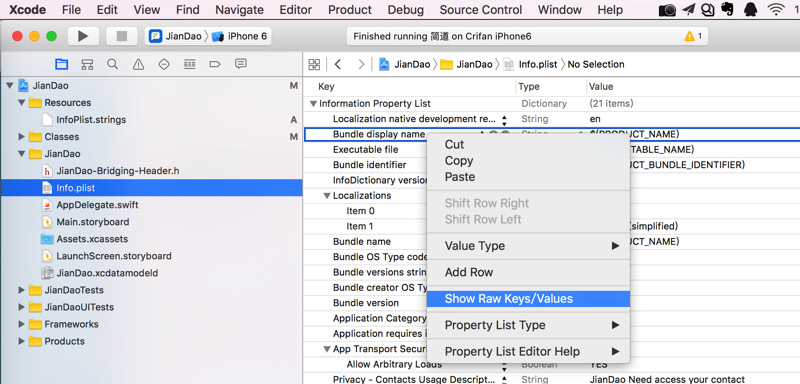The width and height of the screenshot is (800, 384).
Task: Open the Product menu
Action: tap(349, 10)
